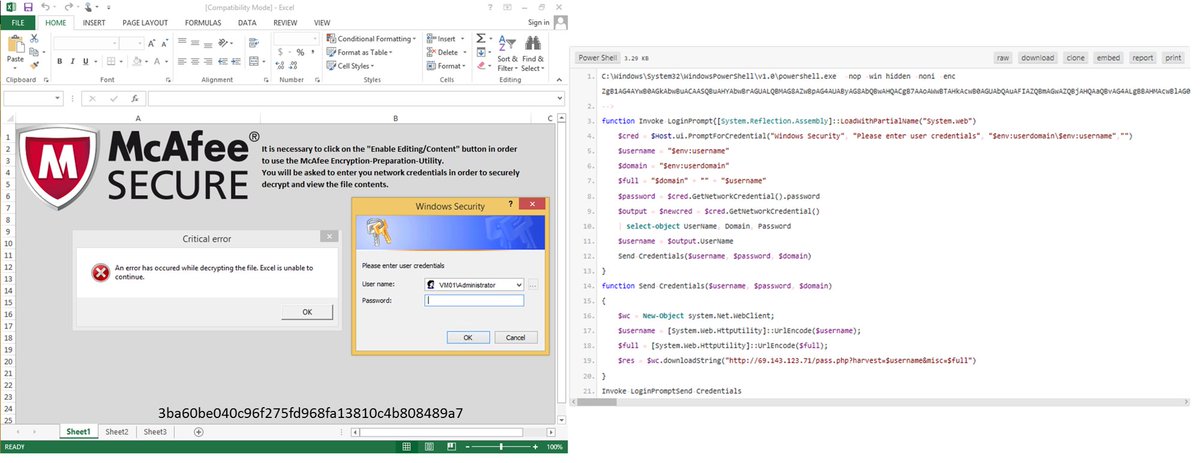Click the download button in code viewer
Image resolution: width=1200 pixels, height=463 pixels.
[x=1039, y=58]
